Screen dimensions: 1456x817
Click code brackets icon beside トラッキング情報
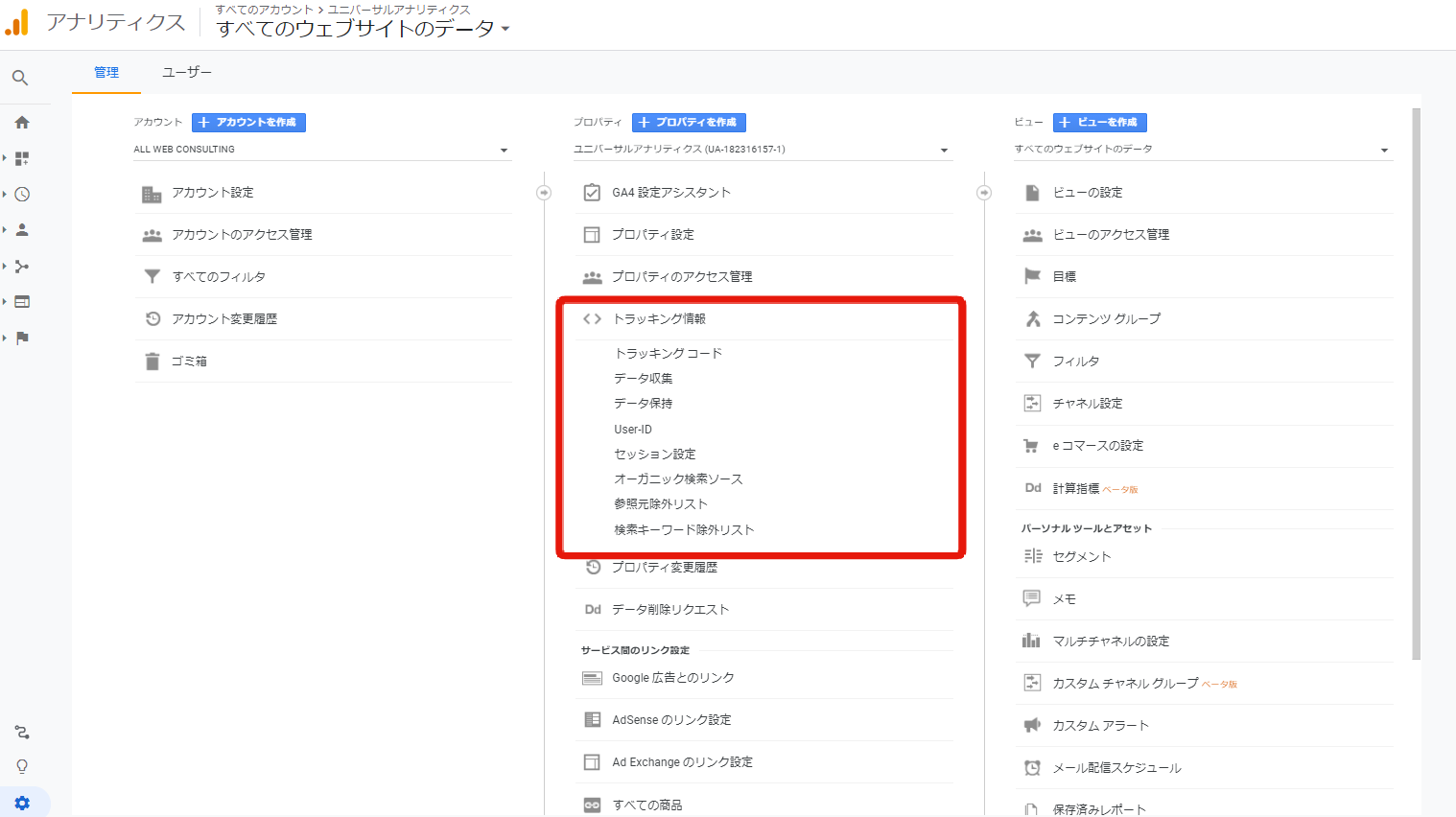[592, 319]
